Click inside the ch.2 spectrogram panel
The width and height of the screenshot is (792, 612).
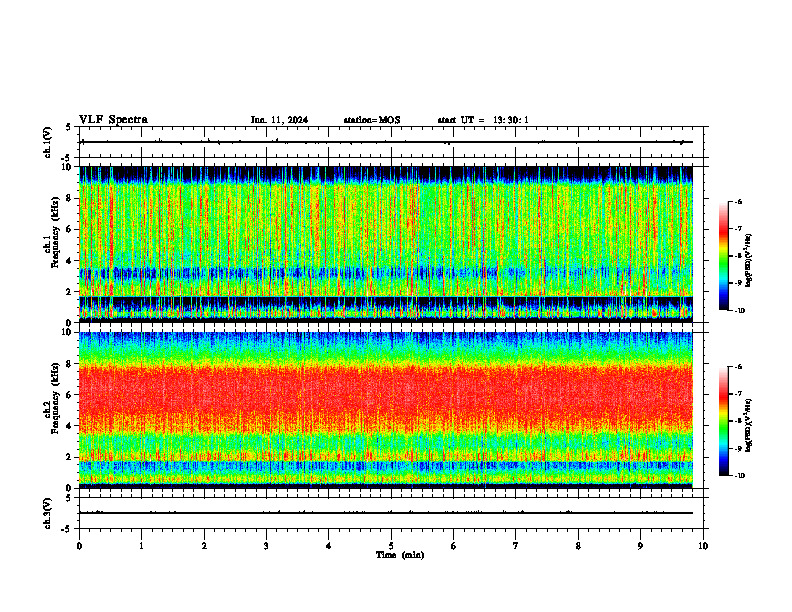(386, 410)
